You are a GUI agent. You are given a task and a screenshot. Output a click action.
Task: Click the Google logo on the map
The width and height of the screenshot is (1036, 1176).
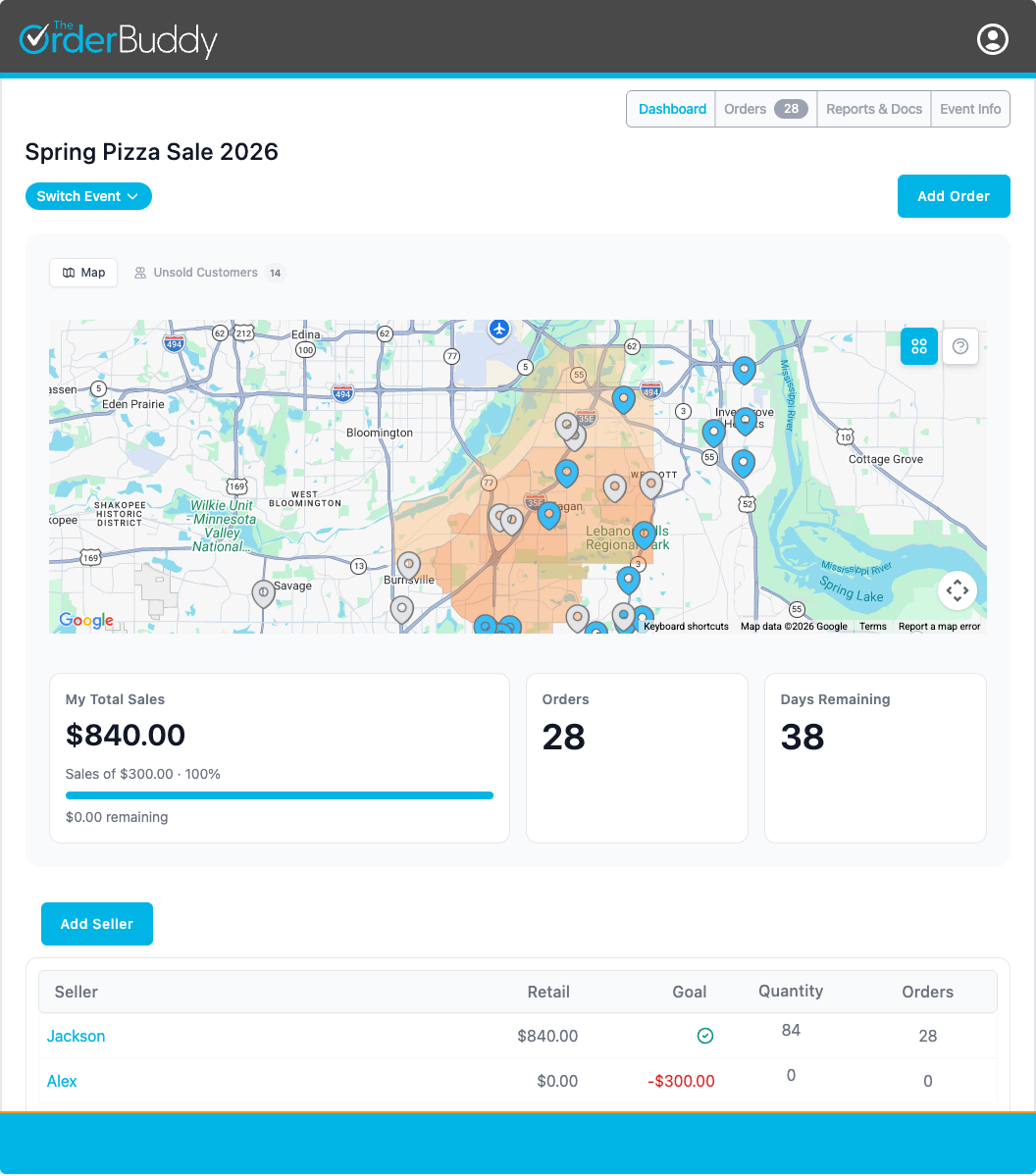click(85, 621)
